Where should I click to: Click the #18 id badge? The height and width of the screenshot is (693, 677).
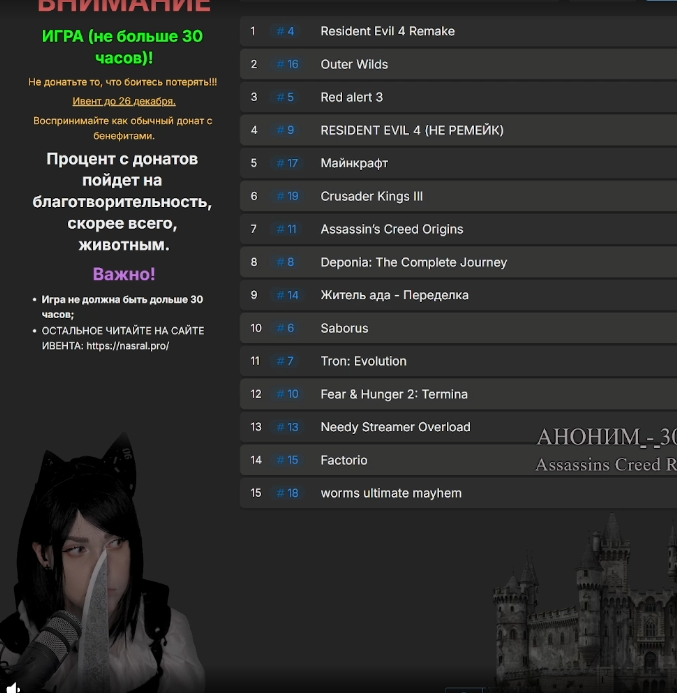click(x=288, y=493)
